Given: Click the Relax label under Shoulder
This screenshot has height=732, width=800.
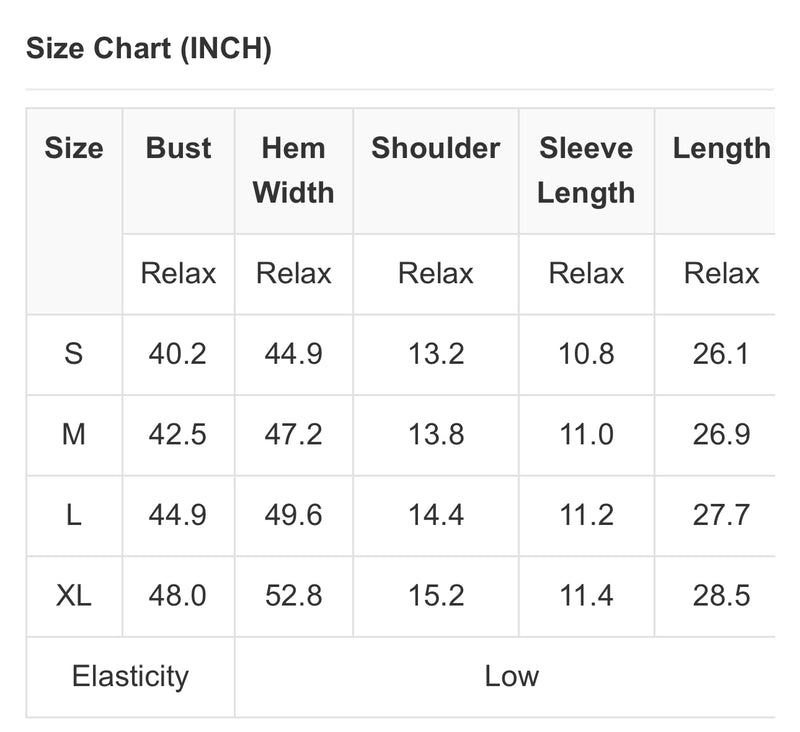Looking at the screenshot, I should tap(436, 273).
